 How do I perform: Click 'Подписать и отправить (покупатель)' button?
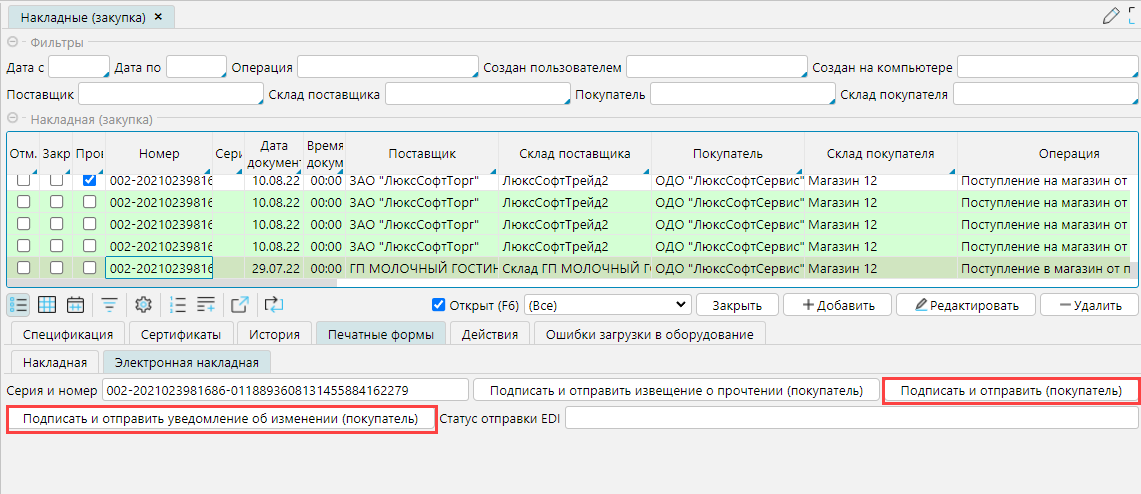(x=1010, y=390)
